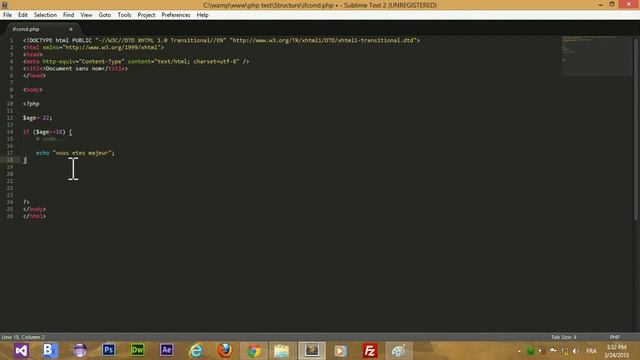Minimize the Sublime Text window
Image resolution: width=640 pixels, height=360 pixels.
pos(600,4)
